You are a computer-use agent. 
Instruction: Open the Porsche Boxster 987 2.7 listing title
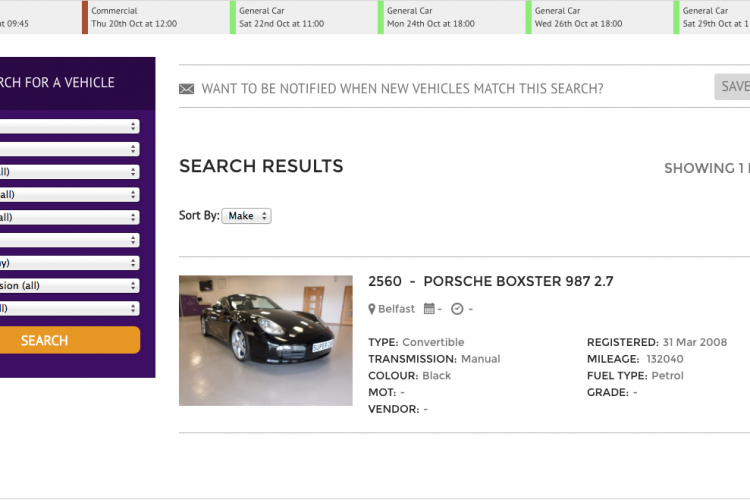click(x=491, y=281)
